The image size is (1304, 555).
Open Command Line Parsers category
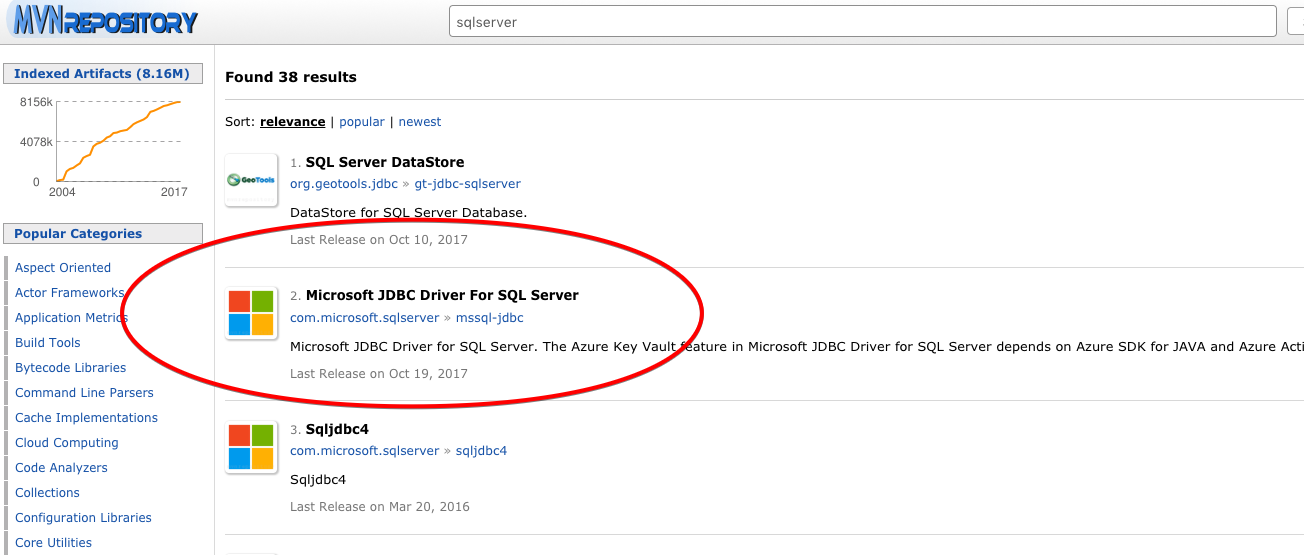point(84,393)
